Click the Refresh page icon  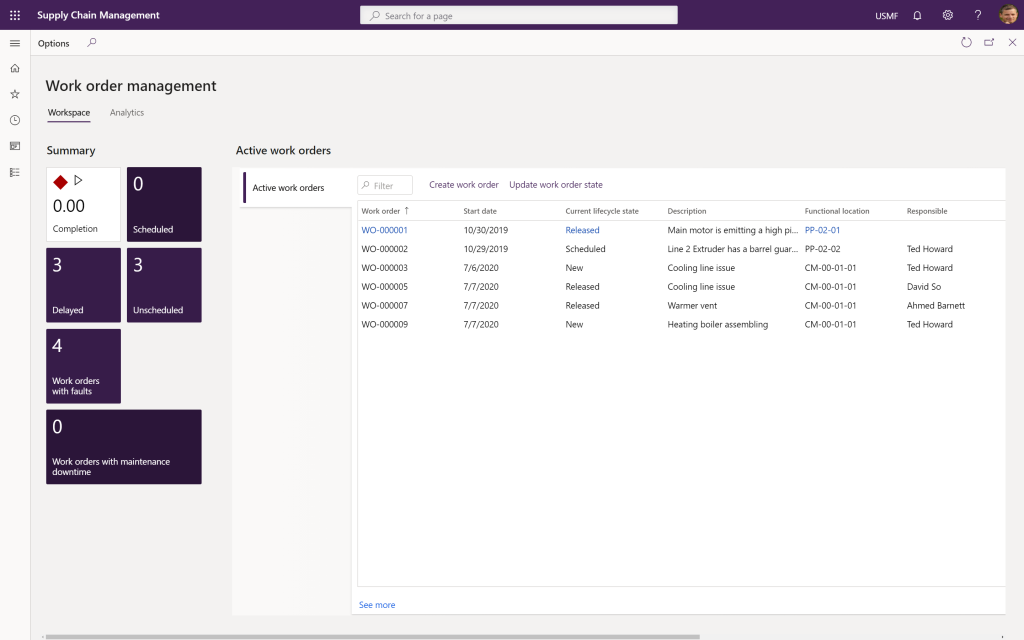(x=966, y=43)
